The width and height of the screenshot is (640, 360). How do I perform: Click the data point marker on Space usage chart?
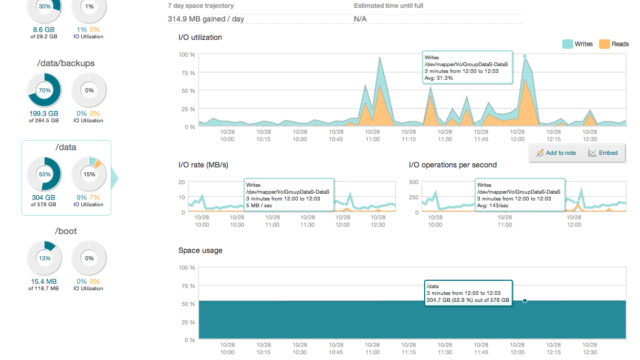524,301
